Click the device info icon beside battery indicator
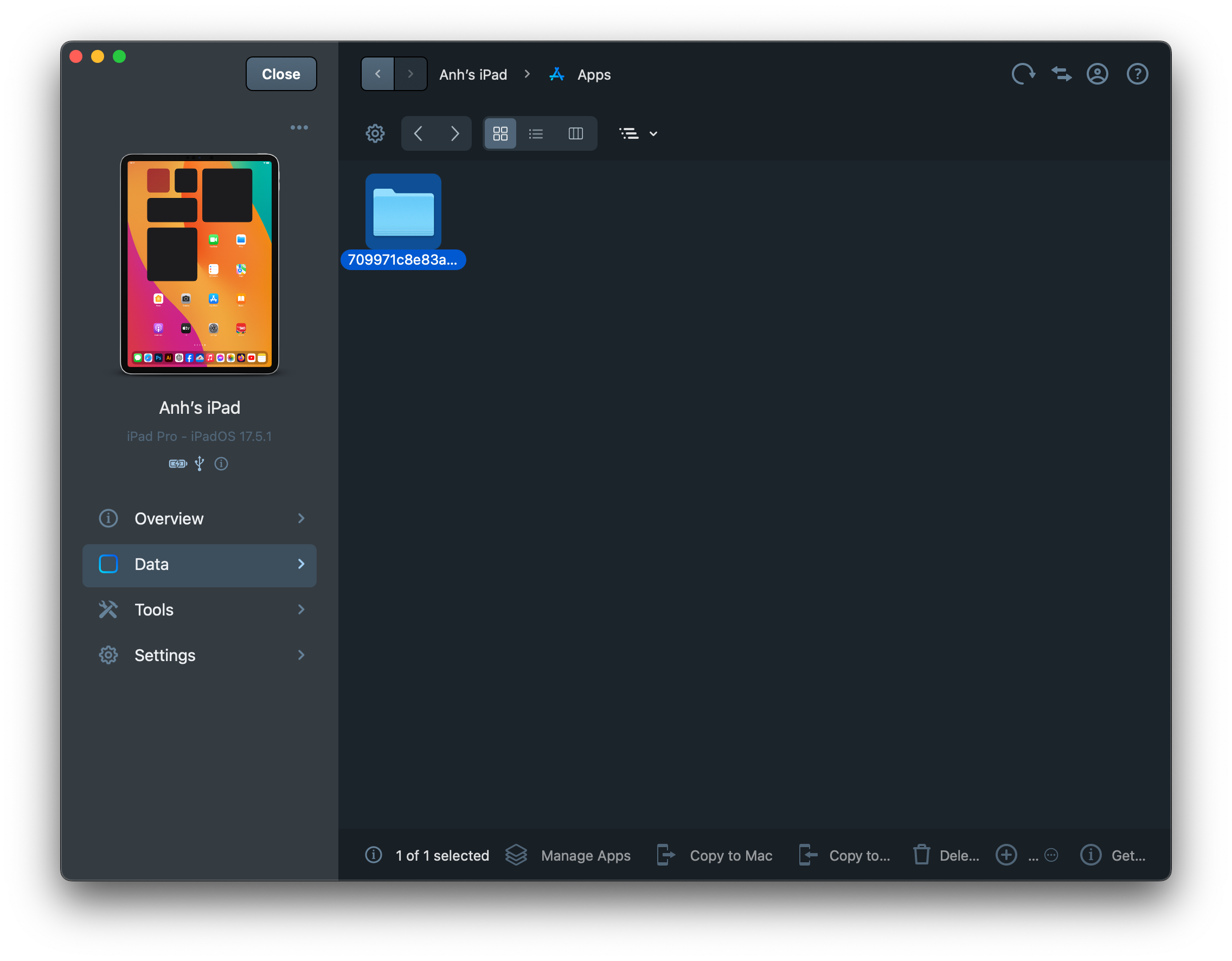Image resolution: width=1232 pixels, height=961 pixels. 221,463
